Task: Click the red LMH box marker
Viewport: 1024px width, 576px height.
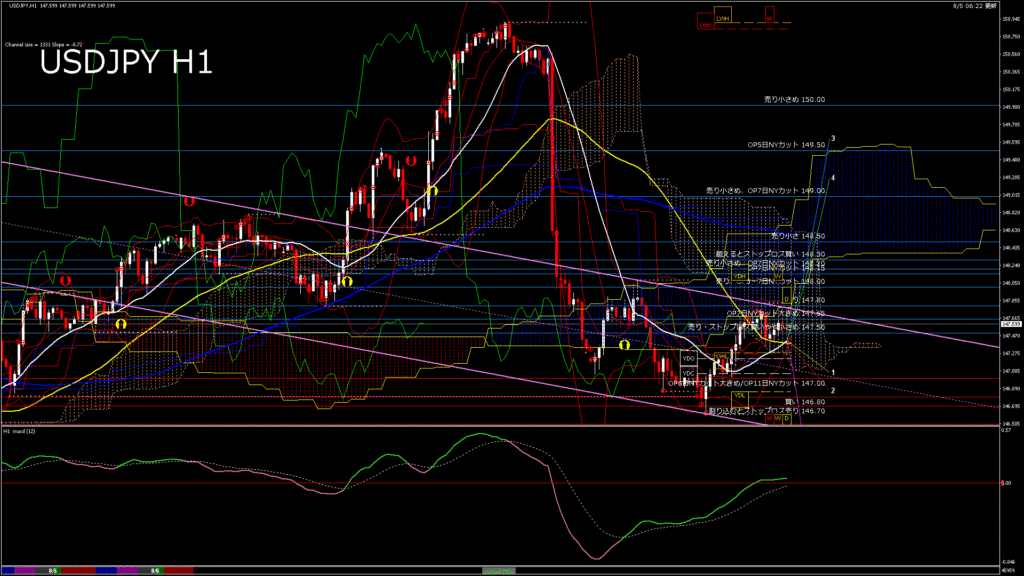Action: (x=706, y=24)
